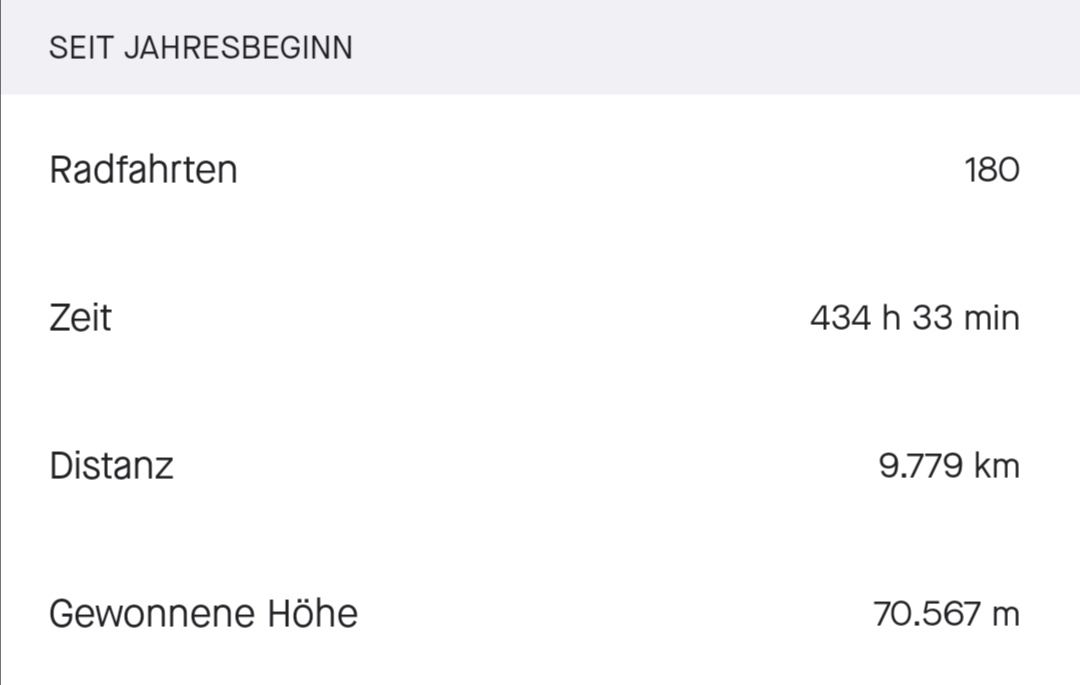Click the ride count value 180

pos(991,170)
